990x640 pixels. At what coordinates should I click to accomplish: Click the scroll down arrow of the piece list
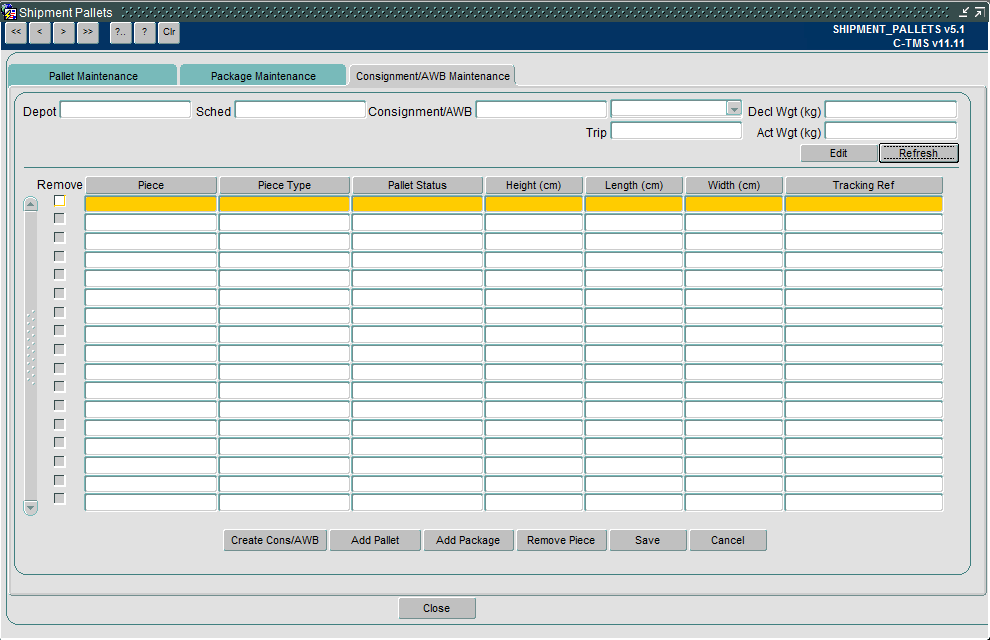tap(30, 507)
